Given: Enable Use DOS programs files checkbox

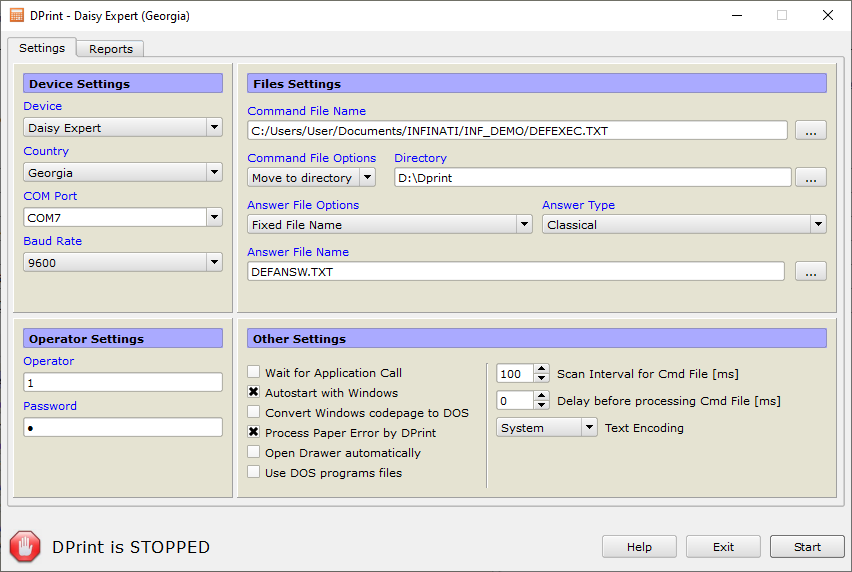Looking at the screenshot, I should pyautogui.click(x=254, y=473).
